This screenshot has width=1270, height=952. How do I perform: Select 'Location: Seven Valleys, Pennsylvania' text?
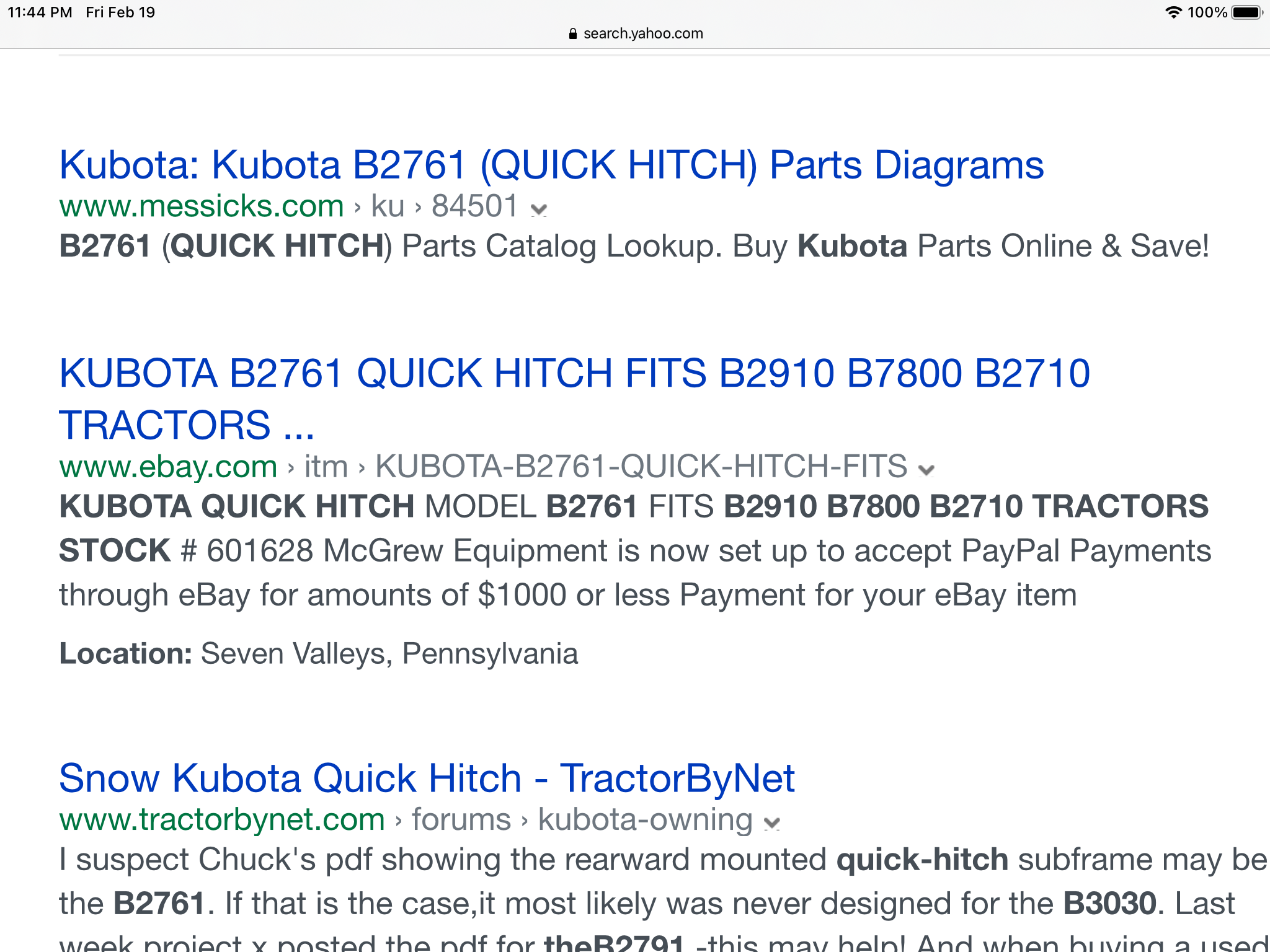pos(319,654)
